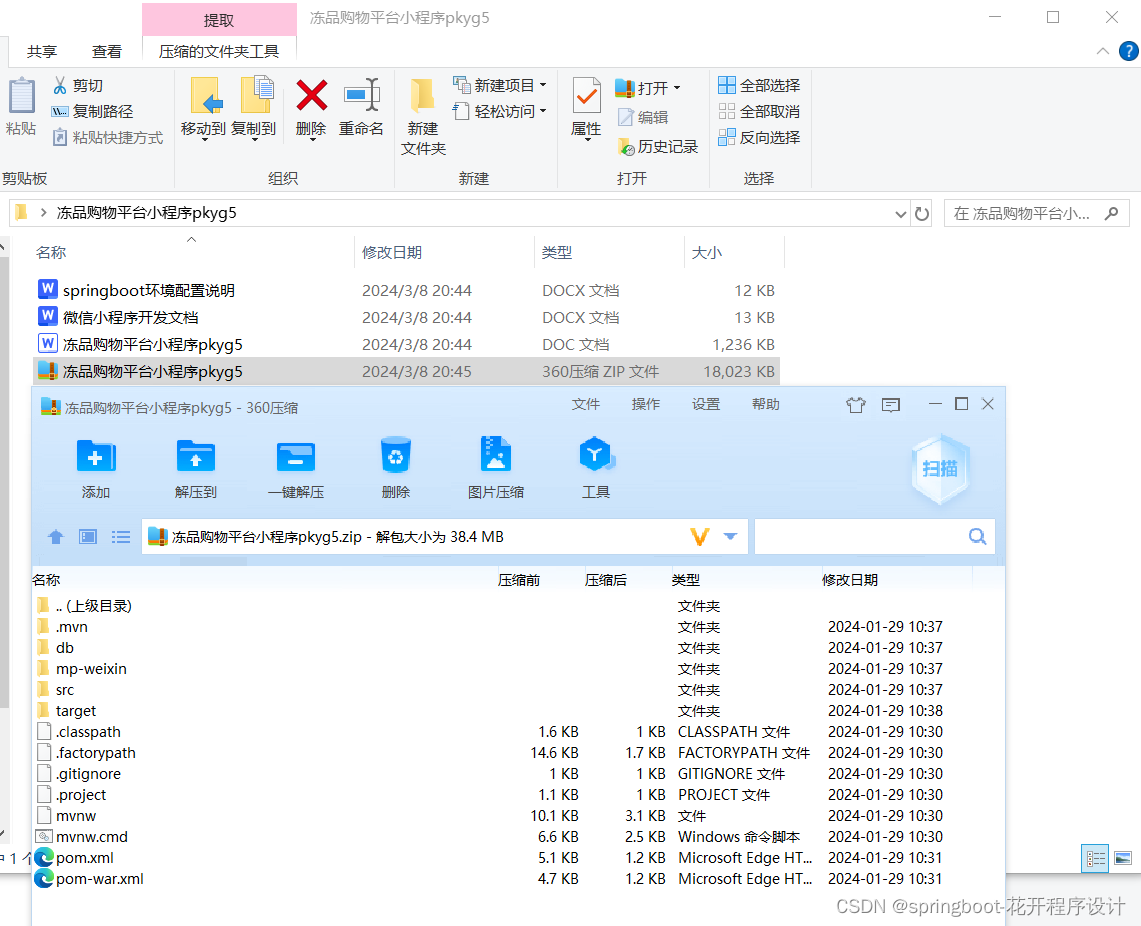Toggle 全部选择 to select all items

[757, 85]
